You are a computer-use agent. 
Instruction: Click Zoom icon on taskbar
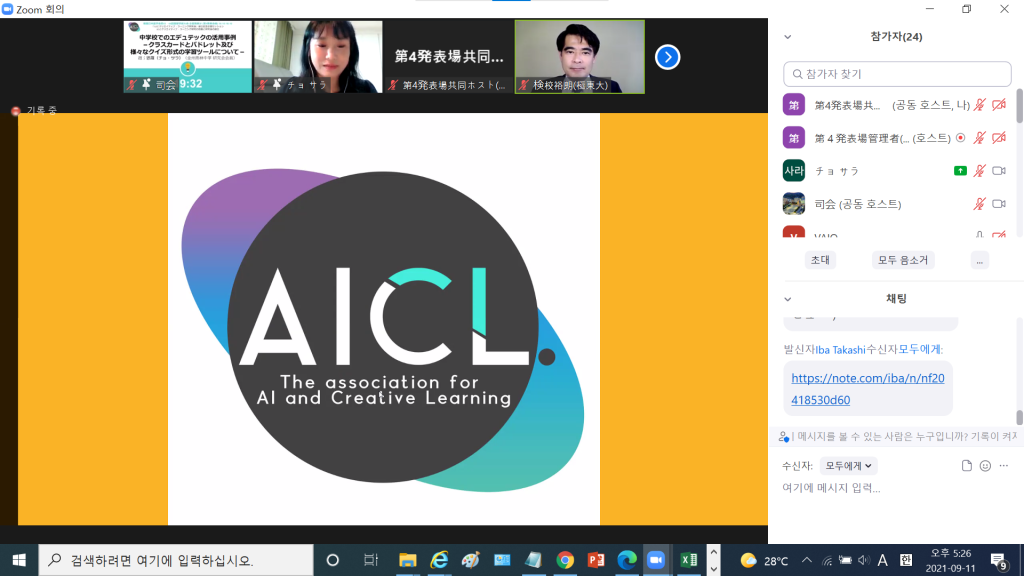(656, 560)
